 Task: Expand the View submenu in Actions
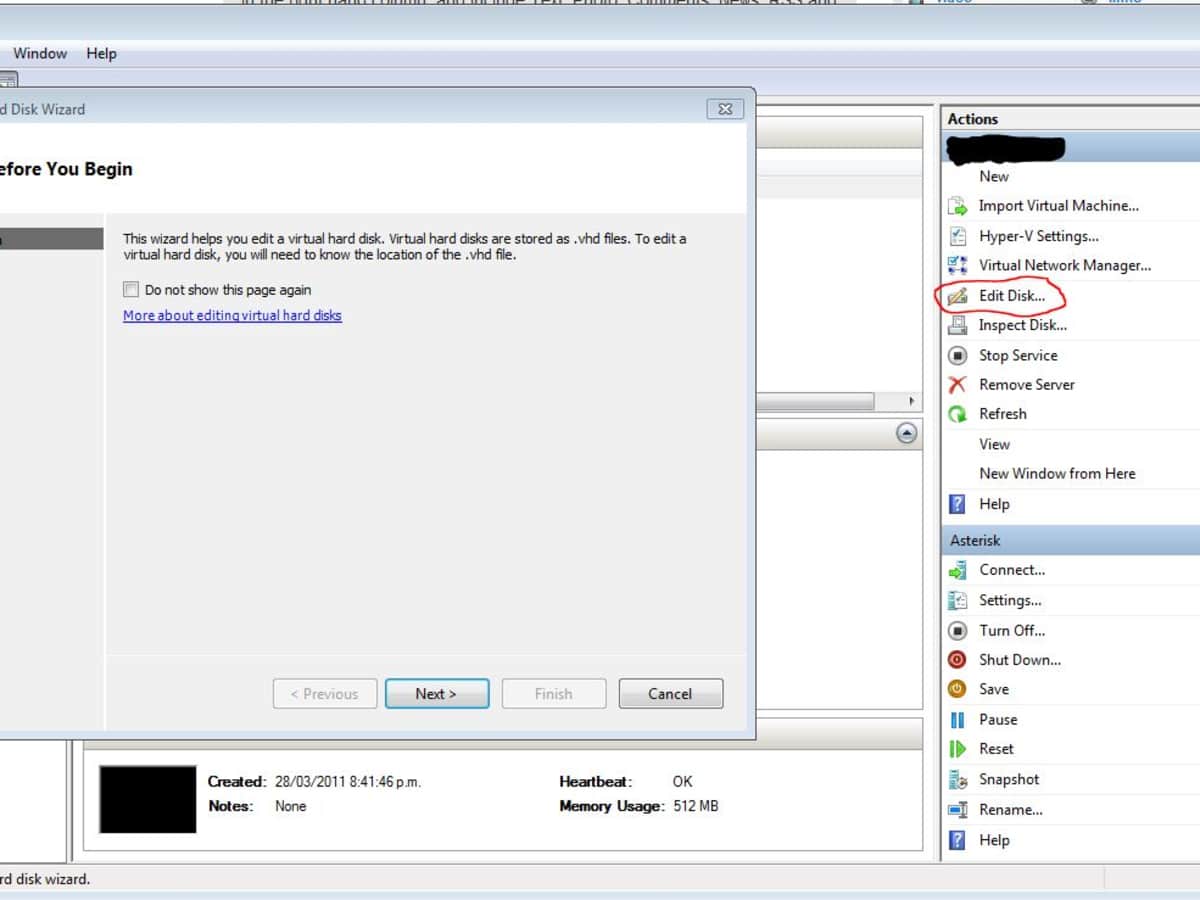[x=994, y=444]
